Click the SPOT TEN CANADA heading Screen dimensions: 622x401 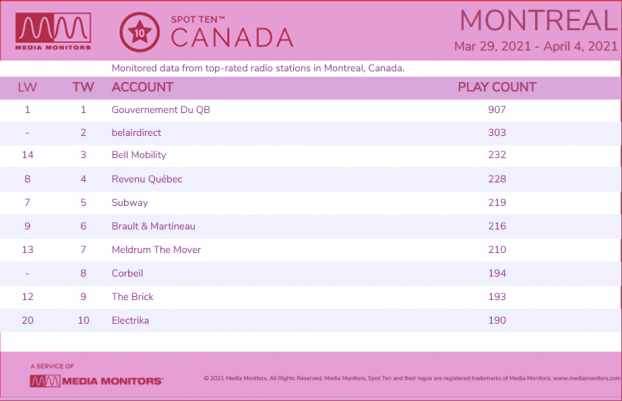[x=232, y=33]
